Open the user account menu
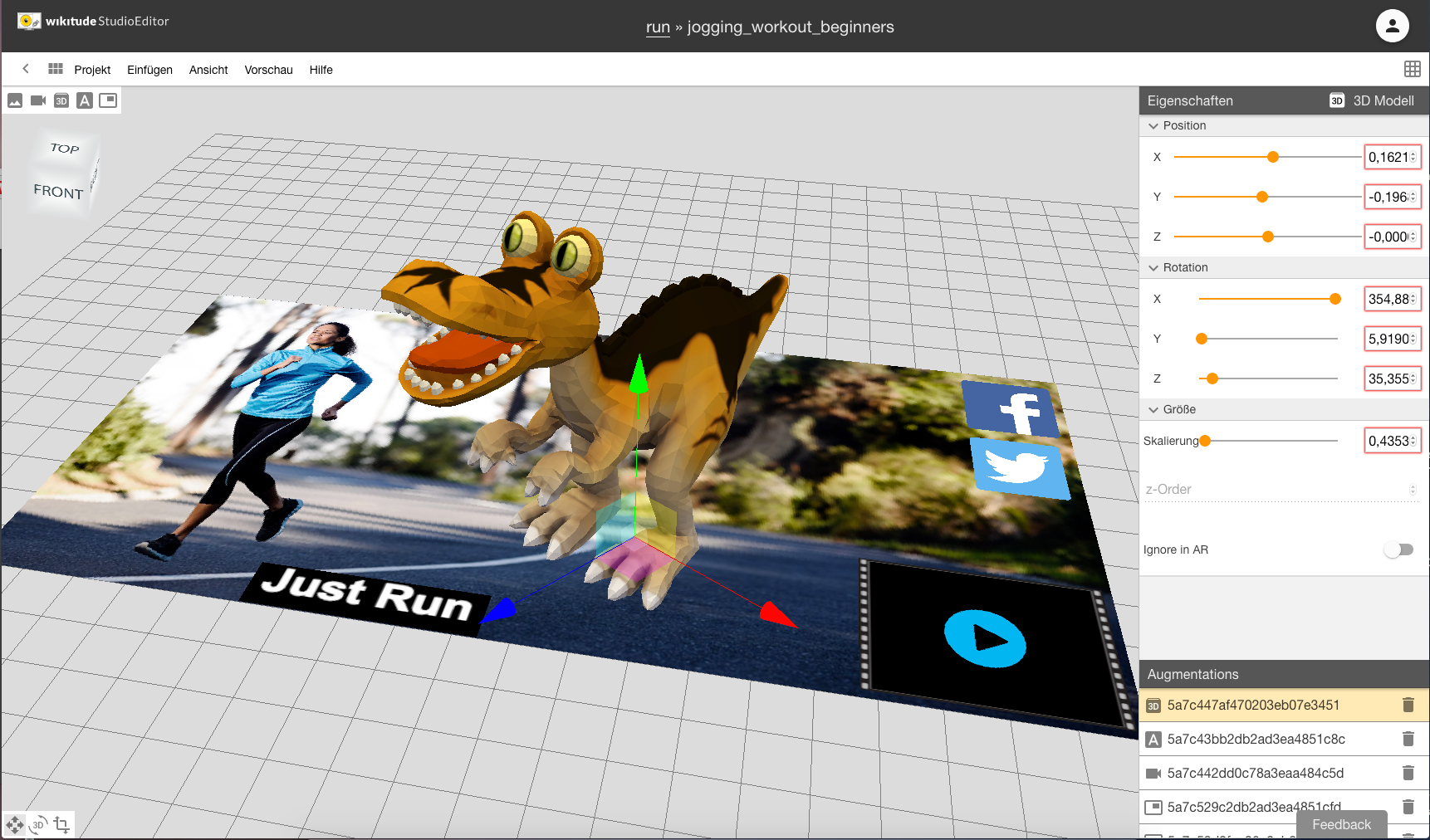This screenshot has width=1430, height=840. pos(1391,26)
